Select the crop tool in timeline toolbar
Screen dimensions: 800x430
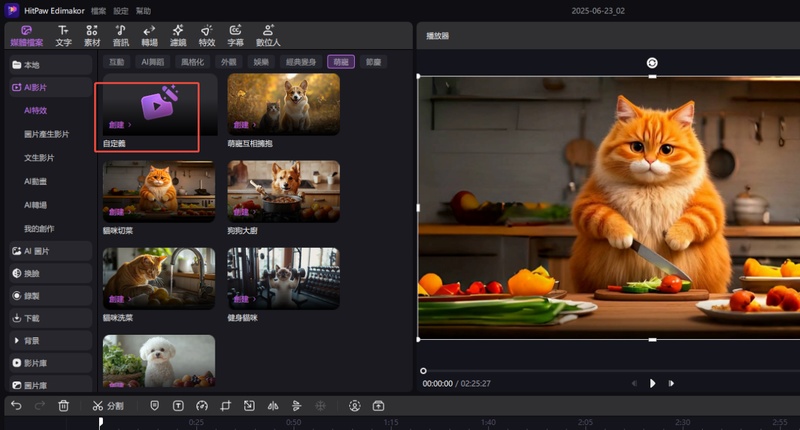coord(226,406)
